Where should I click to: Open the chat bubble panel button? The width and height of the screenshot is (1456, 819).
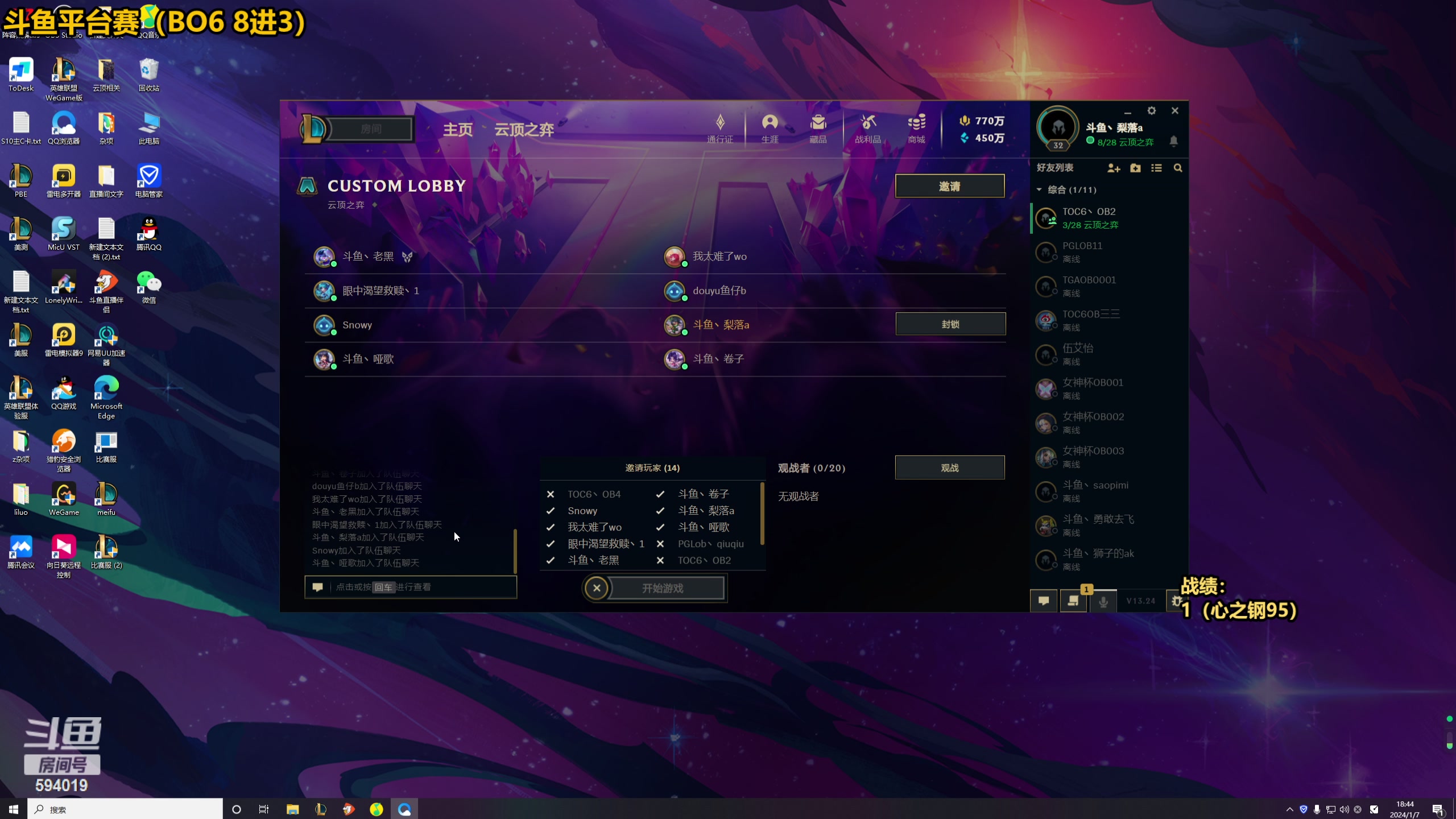[1044, 601]
